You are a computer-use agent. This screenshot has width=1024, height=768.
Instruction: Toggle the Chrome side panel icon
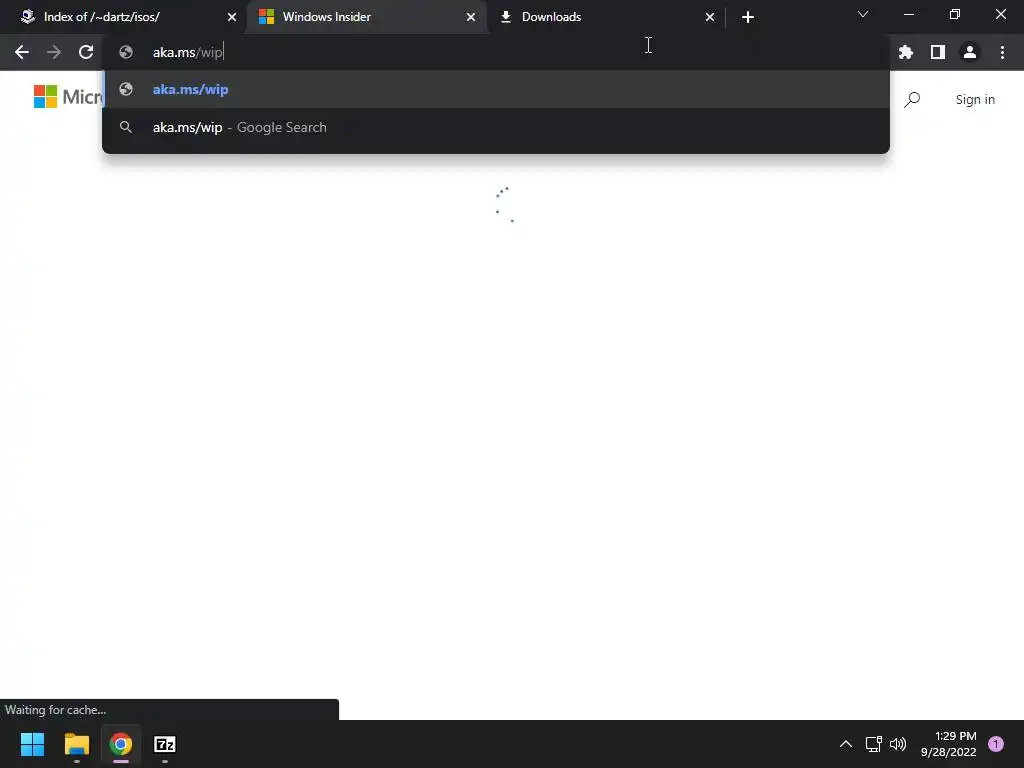tap(938, 52)
